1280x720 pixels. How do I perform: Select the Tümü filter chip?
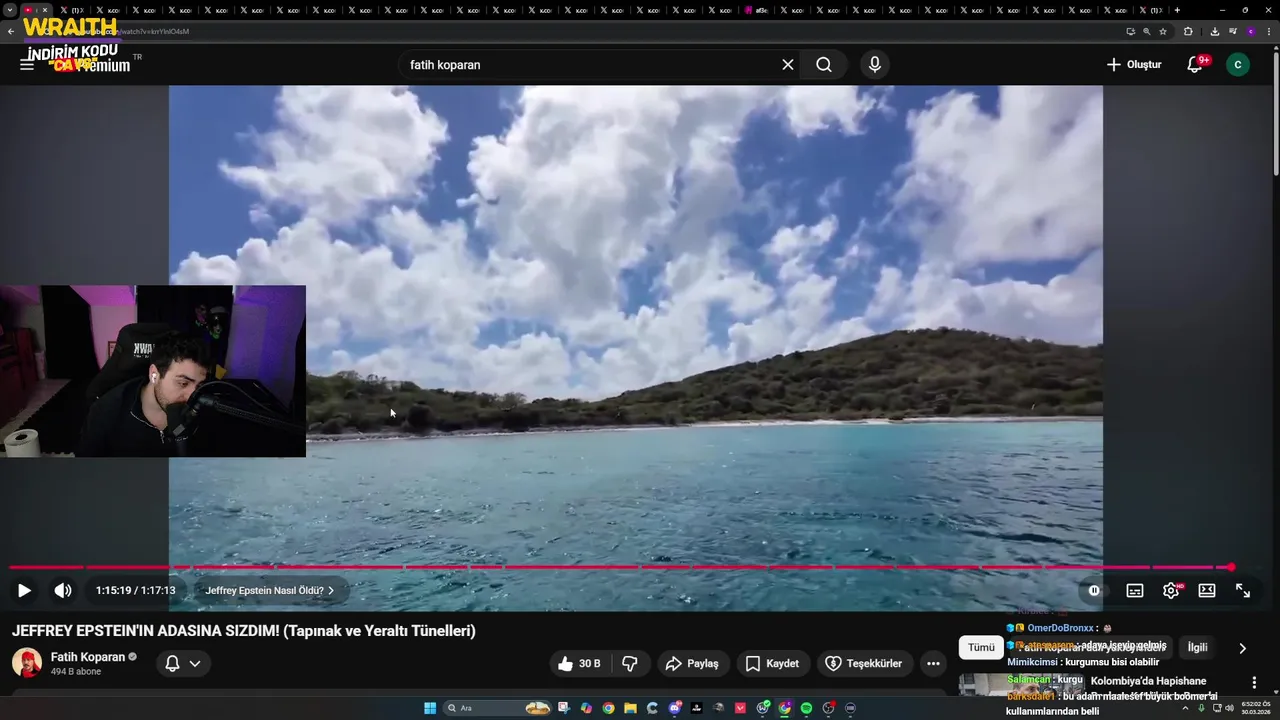coord(981,647)
